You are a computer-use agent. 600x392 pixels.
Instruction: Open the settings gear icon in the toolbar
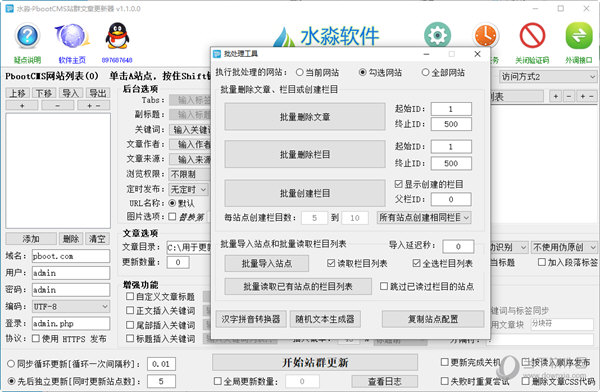[437, 35]
